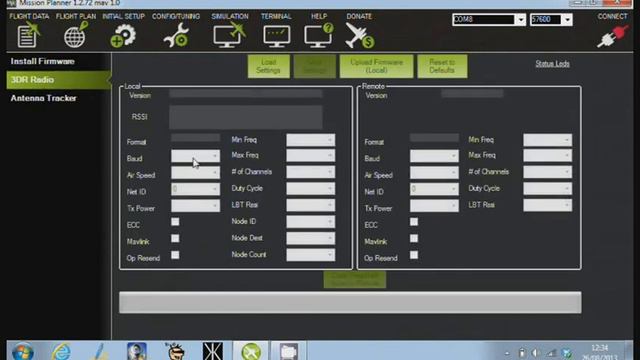This screenshot has height=360, width=640.
Task: Open the Local Baud dropdown
Action: pyautogui.click(x=195, y=156)
